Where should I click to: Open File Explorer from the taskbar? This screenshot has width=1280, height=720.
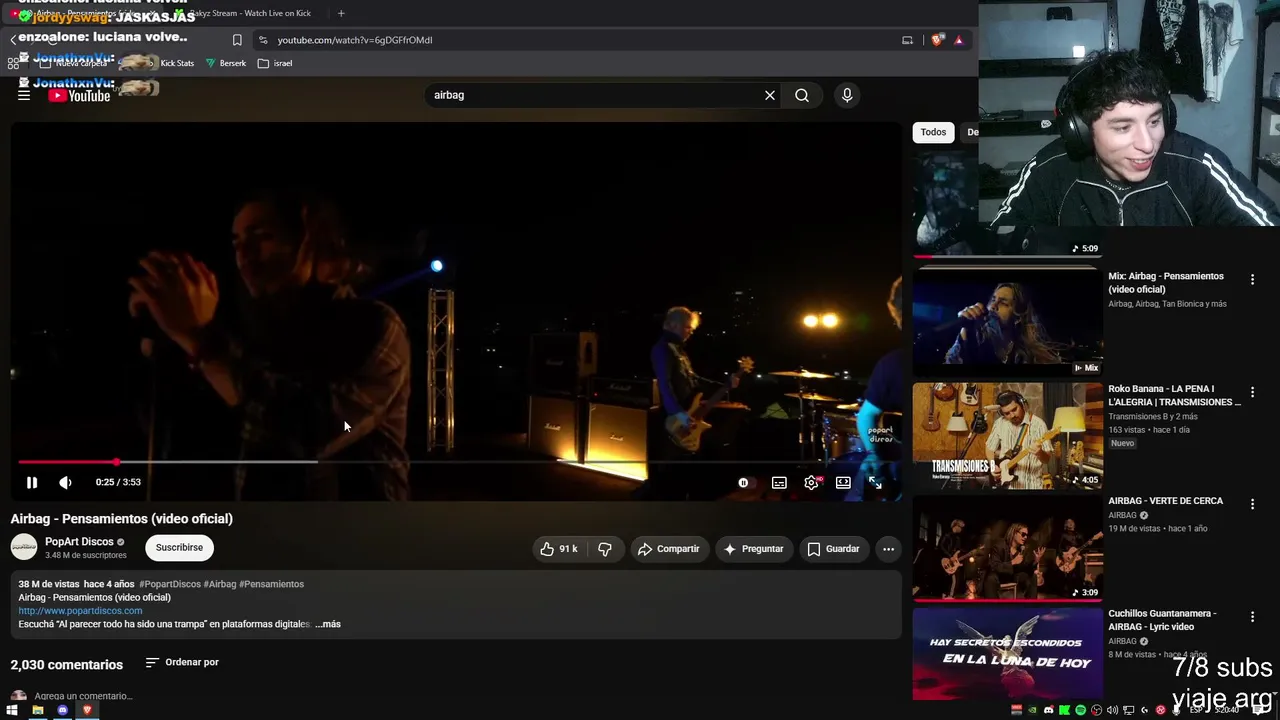pyautogui.click(x=38, y=710)
